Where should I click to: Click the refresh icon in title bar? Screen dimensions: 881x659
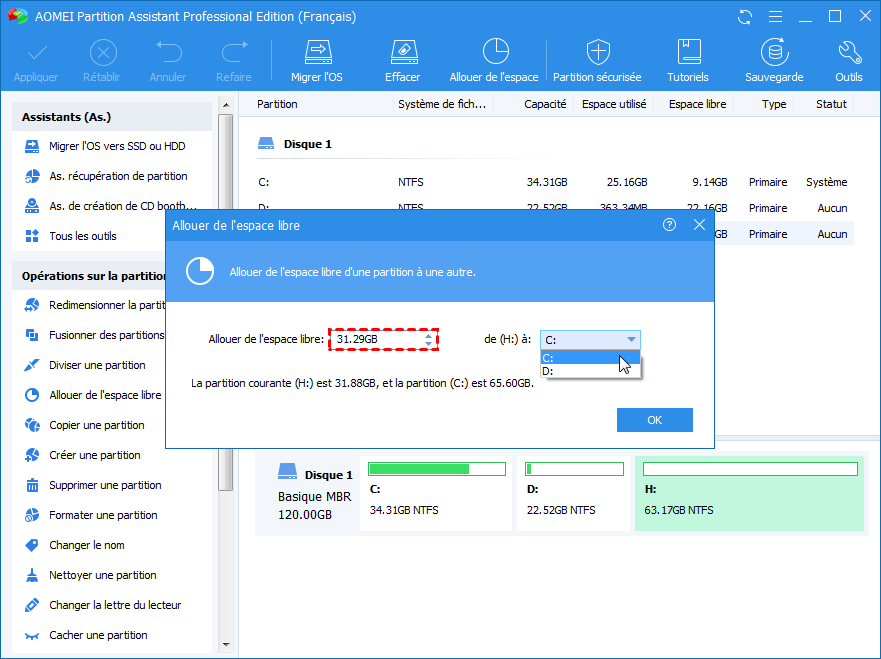tap(745, 17)
